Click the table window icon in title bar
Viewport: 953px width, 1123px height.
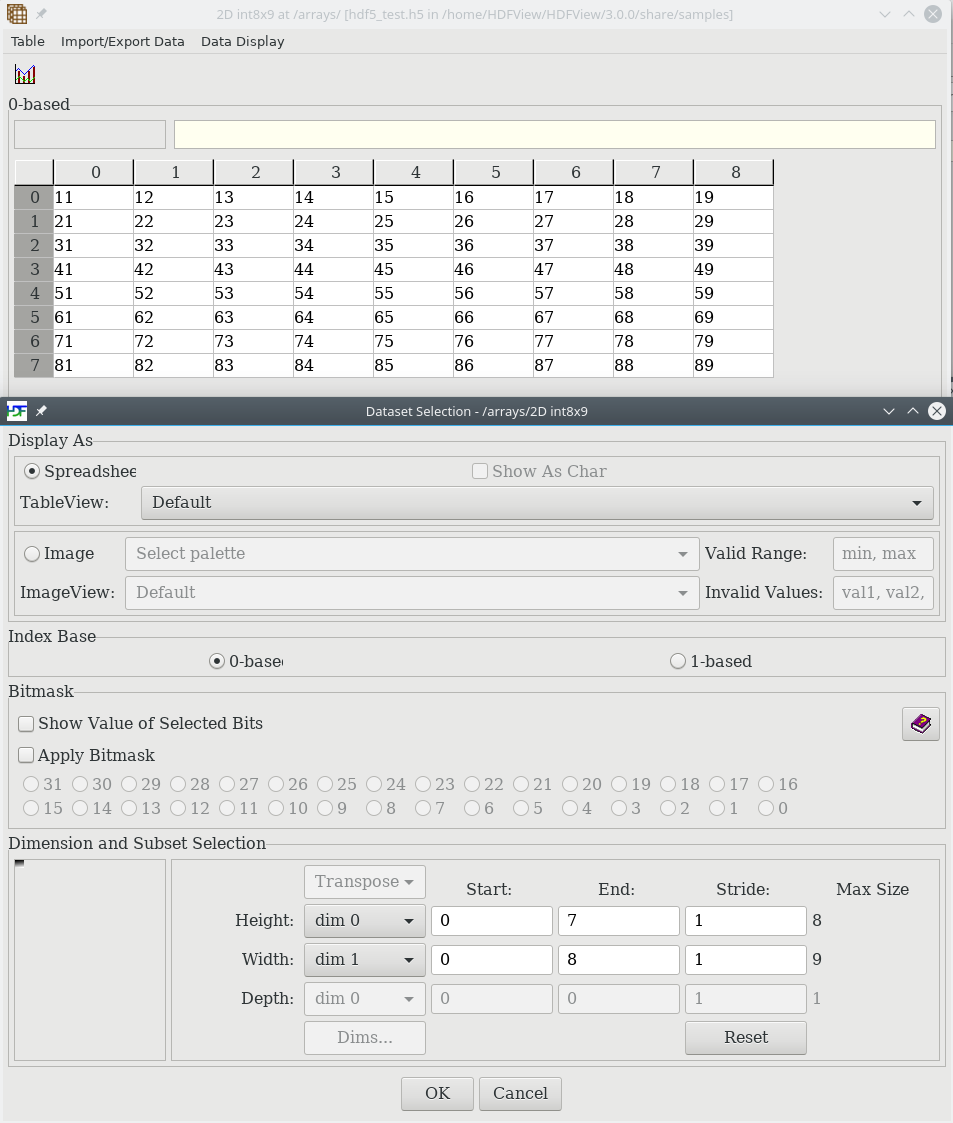[x=16, y=14]
